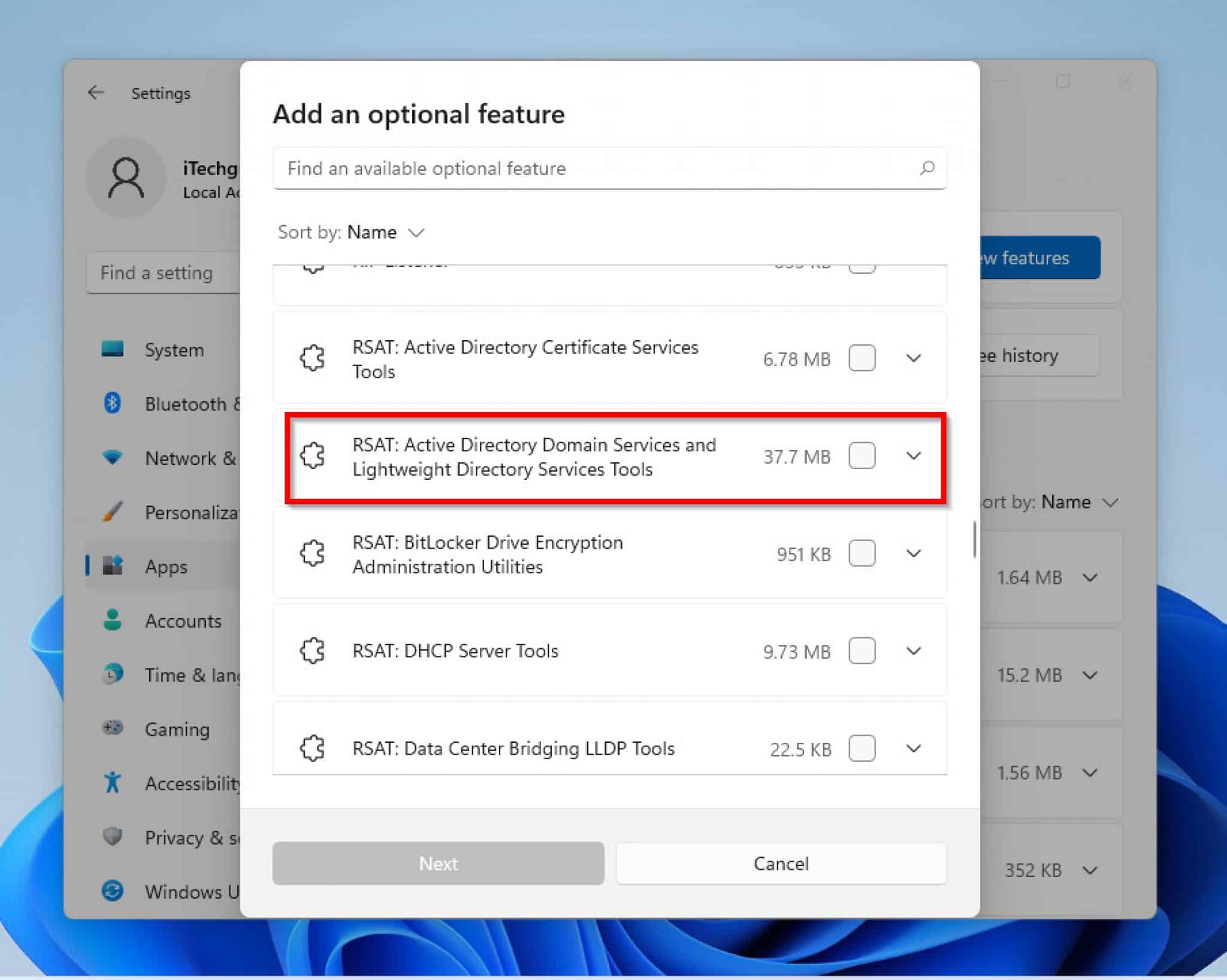Click the View features button behind the dialog
Image resolution: width=1227 pixels, height=980 pixels.
[1041, 258]
